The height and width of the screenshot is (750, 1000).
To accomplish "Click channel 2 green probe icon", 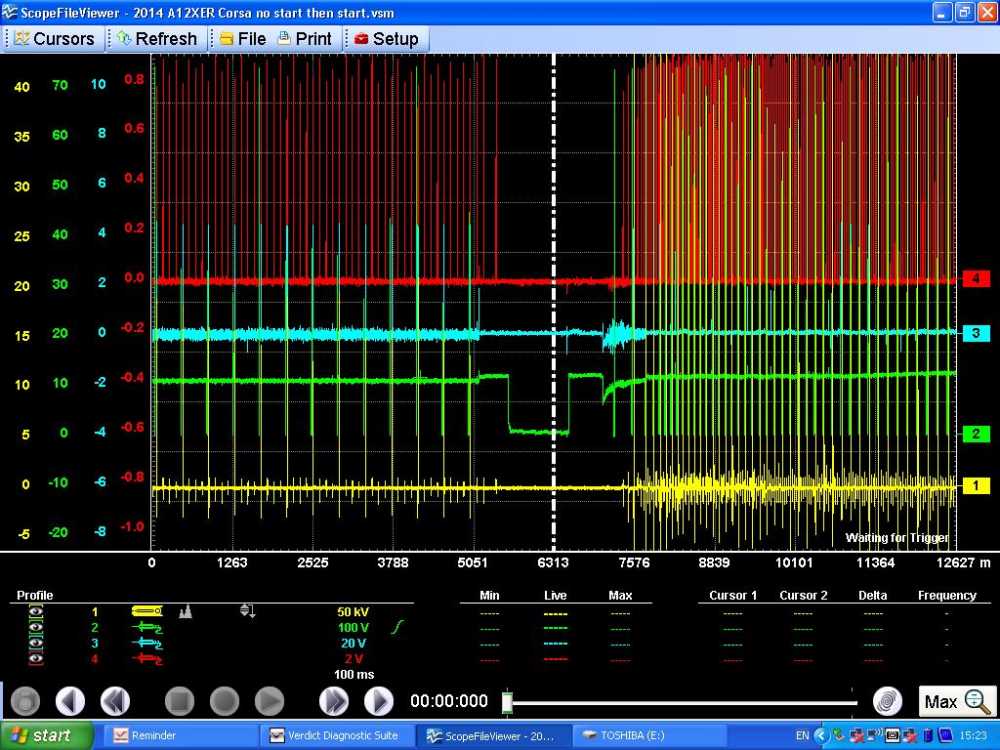I will pos(147,627).
